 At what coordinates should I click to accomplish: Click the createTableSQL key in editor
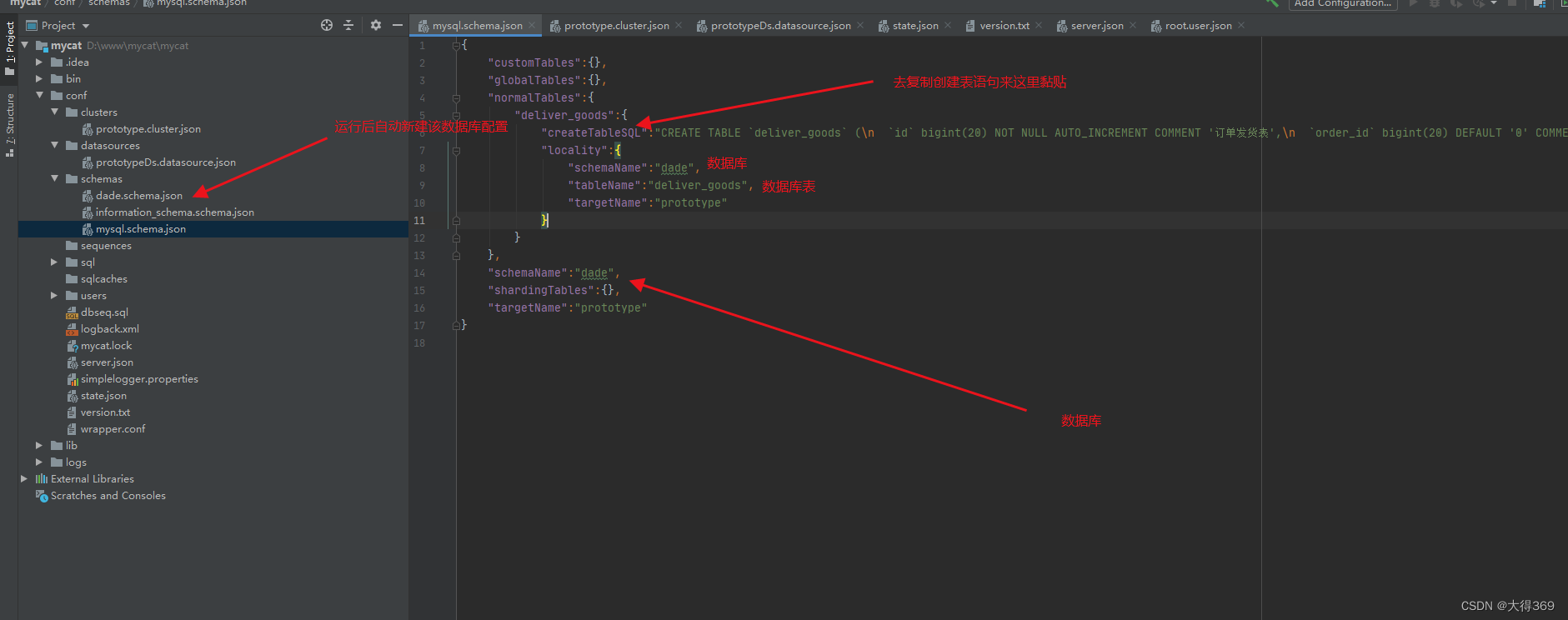(594, 132)
